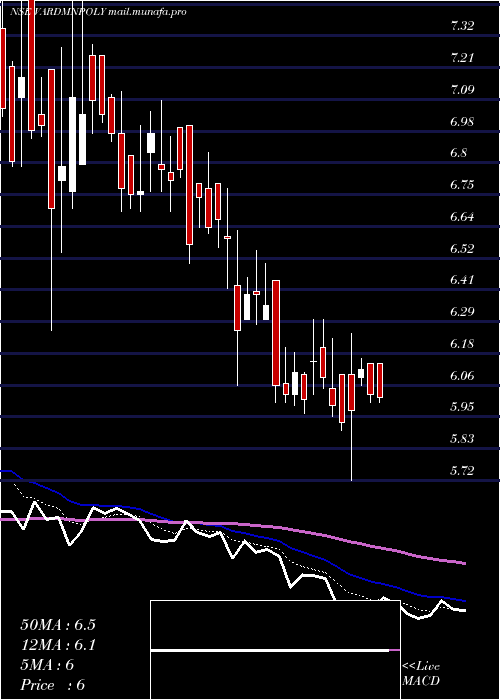Click the 5.83 price axis label
This screenshot has width=500, height=700.
click(462, 439)
